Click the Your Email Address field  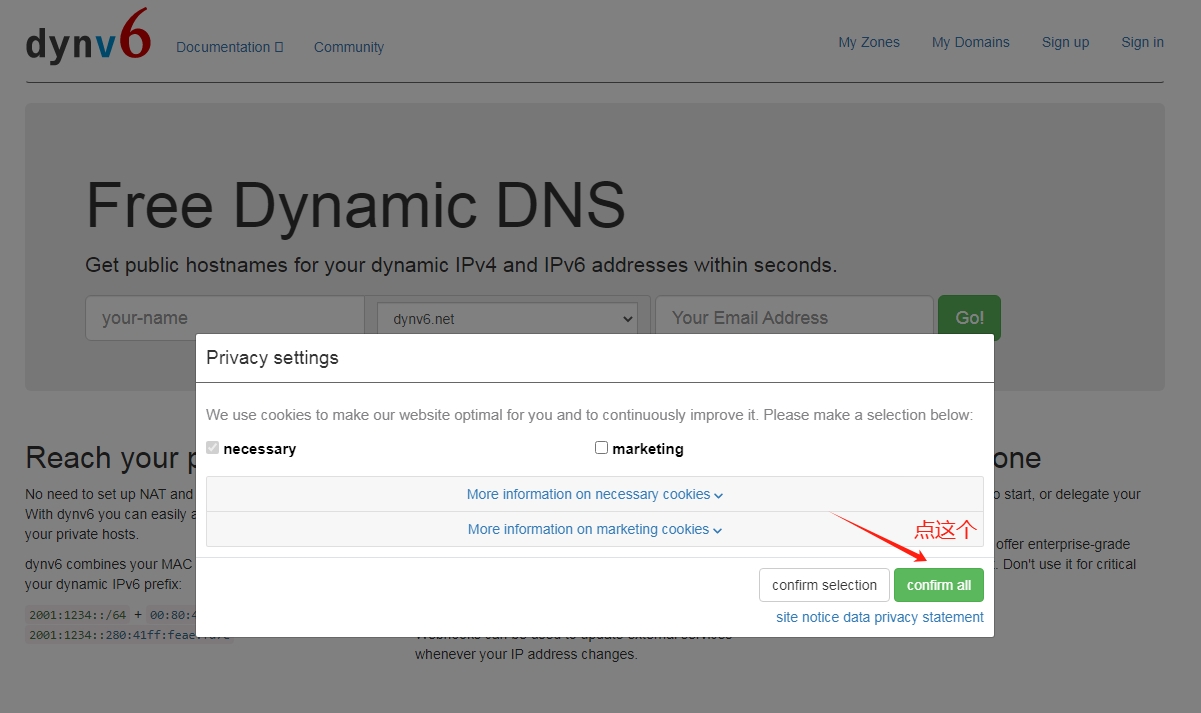coord(793,318)
